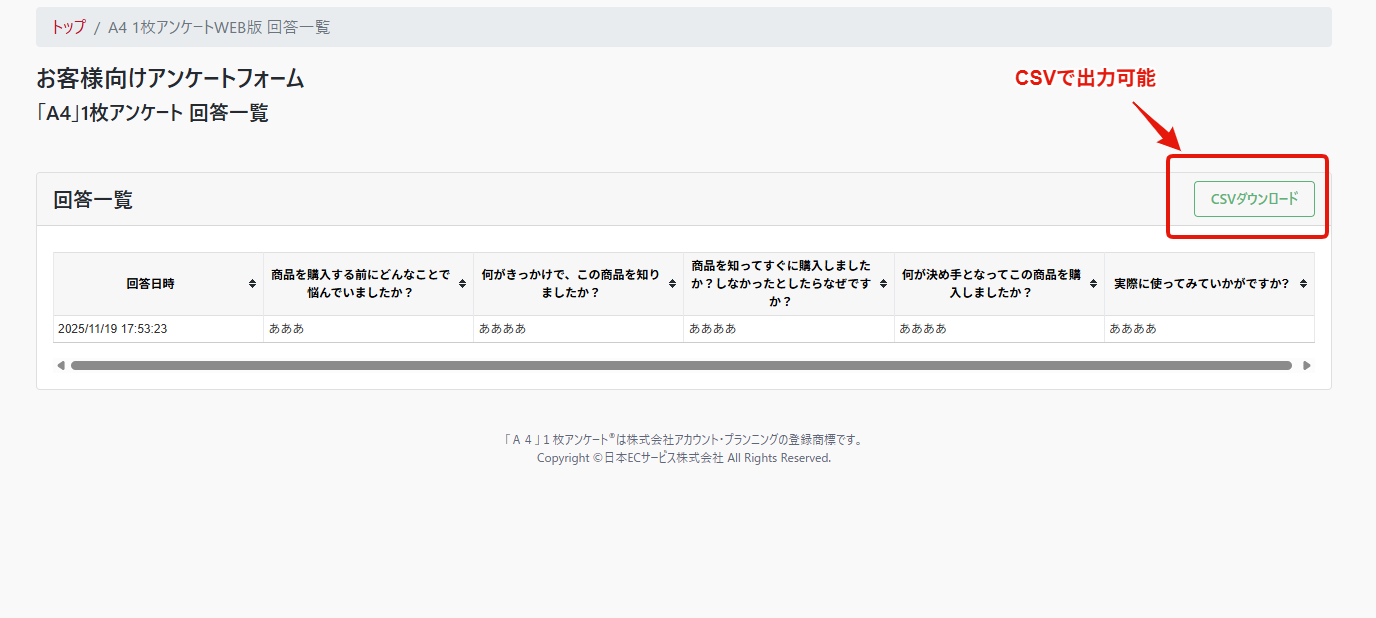Sort by 回答日時 using its sort arrows
This screenshot has height=618, width=1376.
point(252,284)
